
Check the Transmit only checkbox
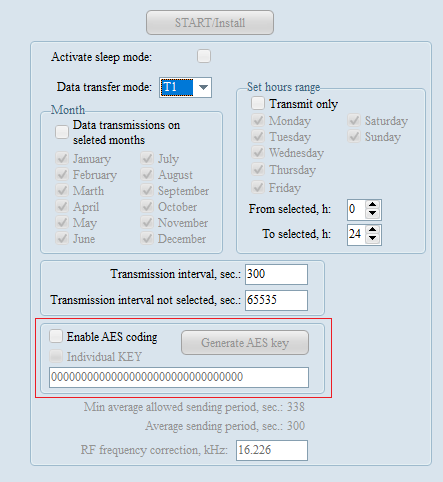pyautogui.click(x=258, y=103)
